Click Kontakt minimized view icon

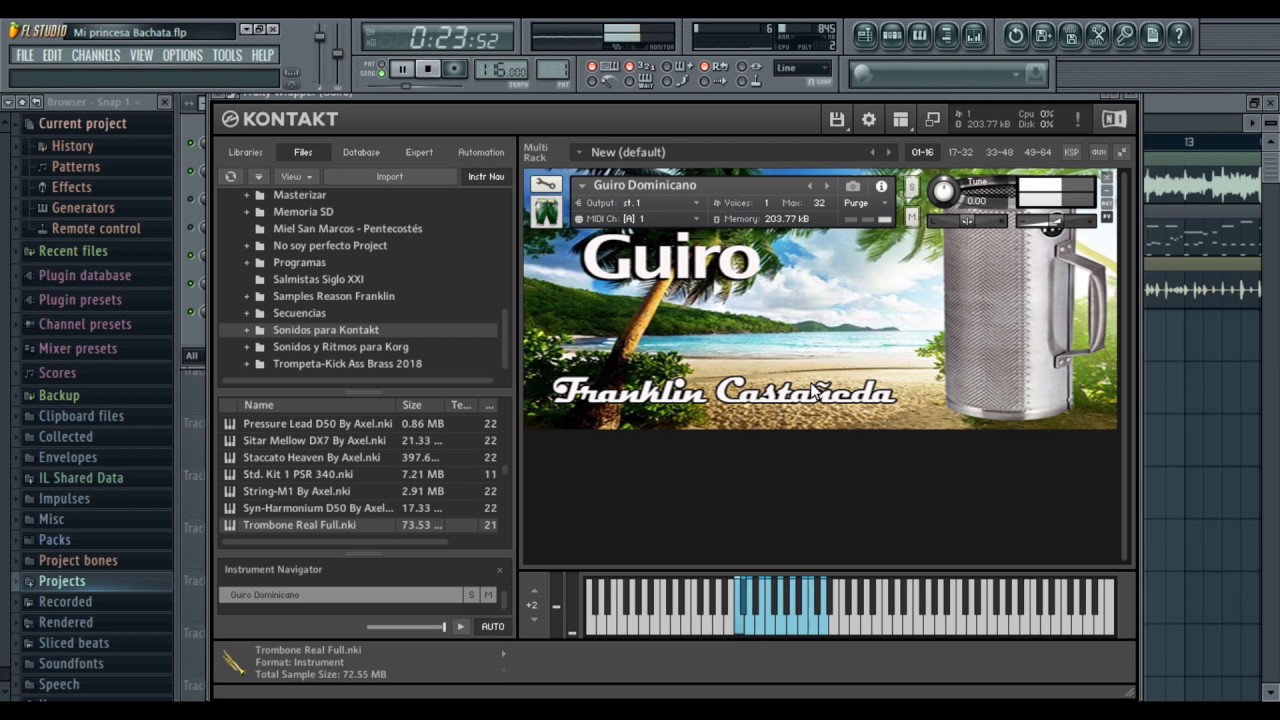933,119
